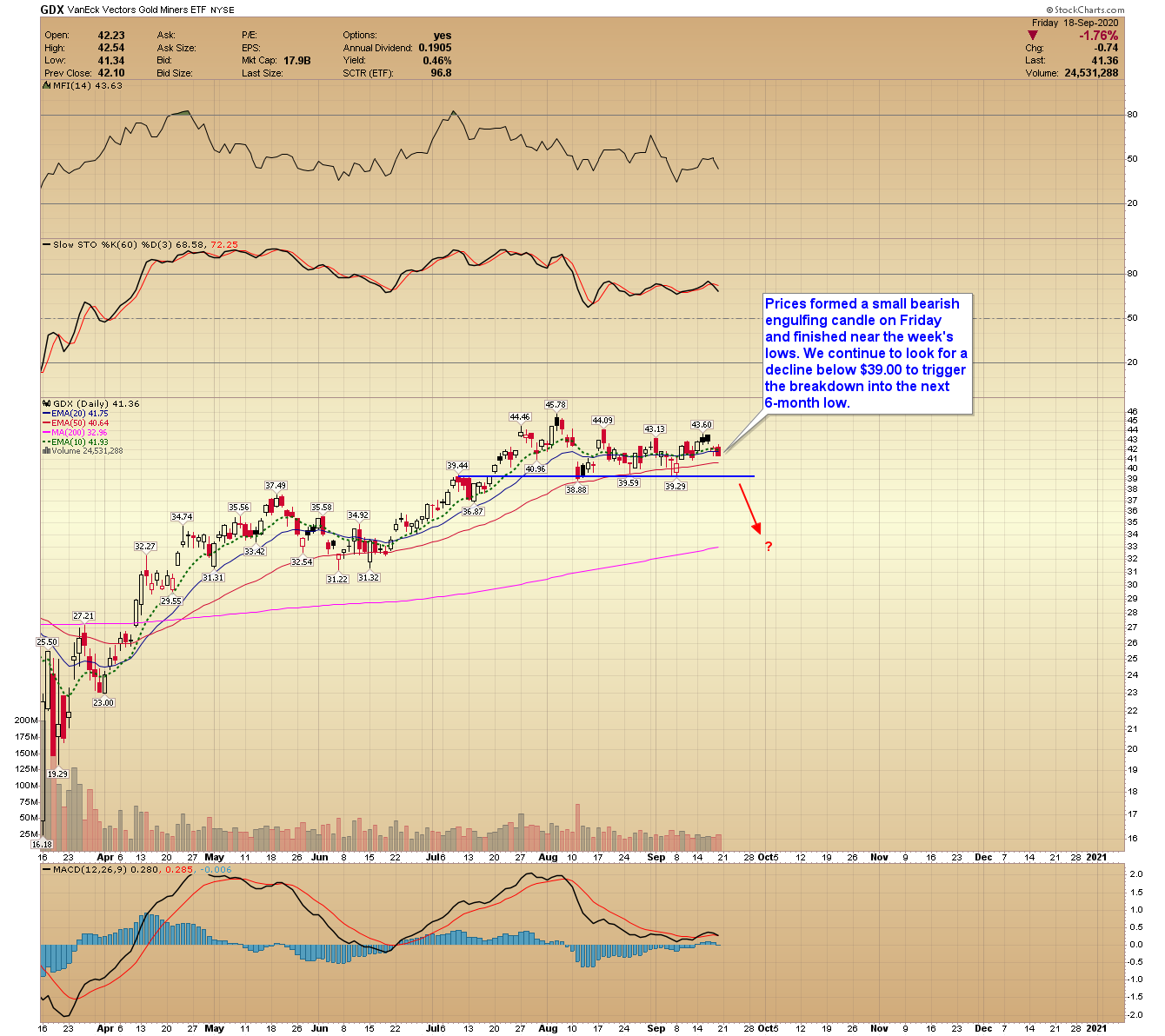Click the 'Volume 24,531,288' legend entry
Viewport: 1165px width, 1036px height.
pyautogui.click(x=87, y=451)
